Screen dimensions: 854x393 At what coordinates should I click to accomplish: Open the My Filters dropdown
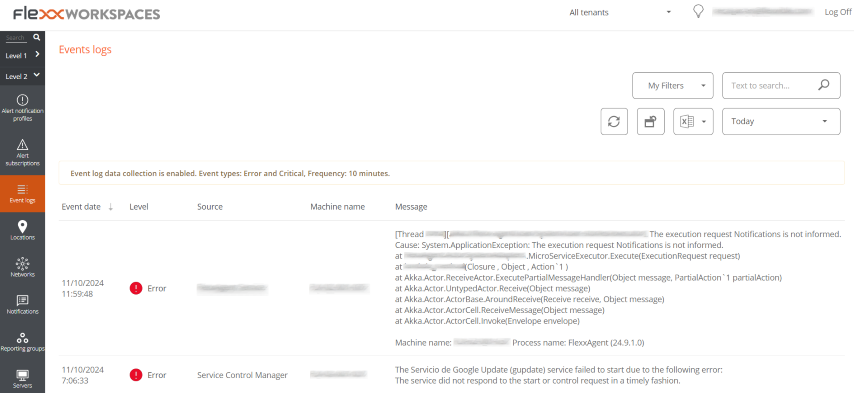click(673, 85)
